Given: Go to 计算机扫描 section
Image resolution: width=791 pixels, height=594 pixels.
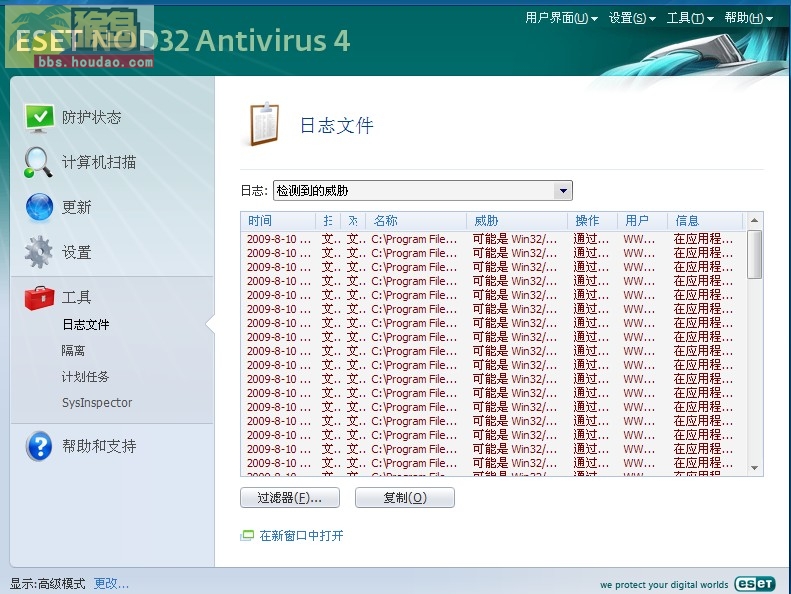Looking at the screenshot, I should (99, 163).
